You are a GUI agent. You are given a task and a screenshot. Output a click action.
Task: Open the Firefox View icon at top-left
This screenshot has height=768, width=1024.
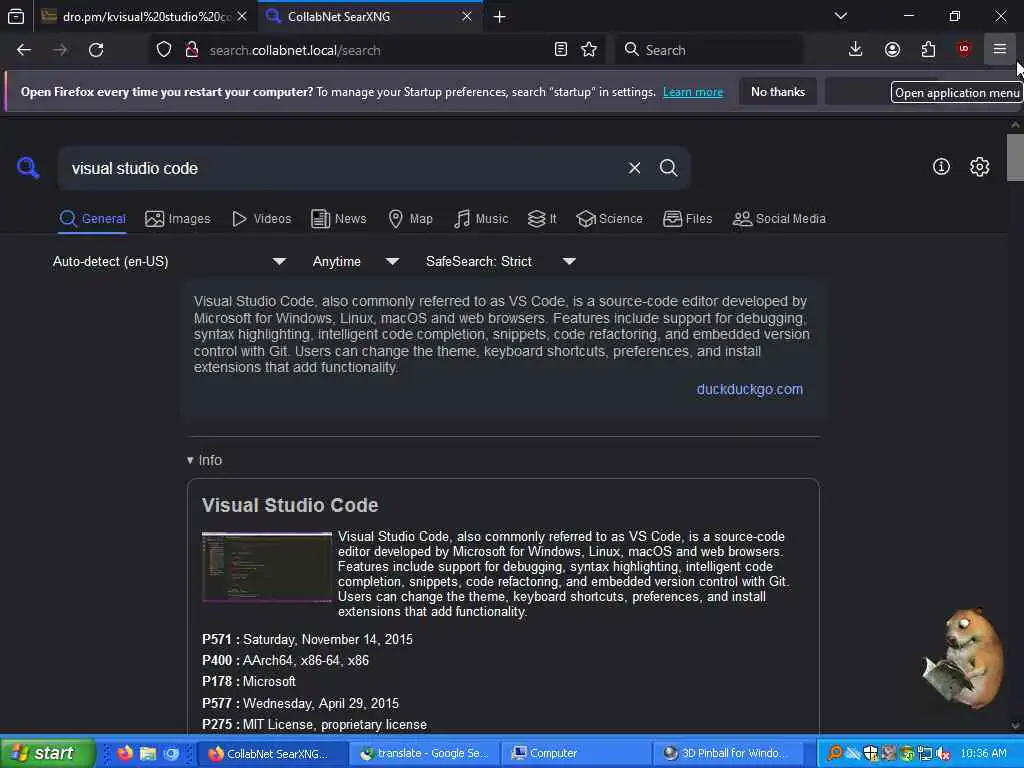(x=16, y=17)
